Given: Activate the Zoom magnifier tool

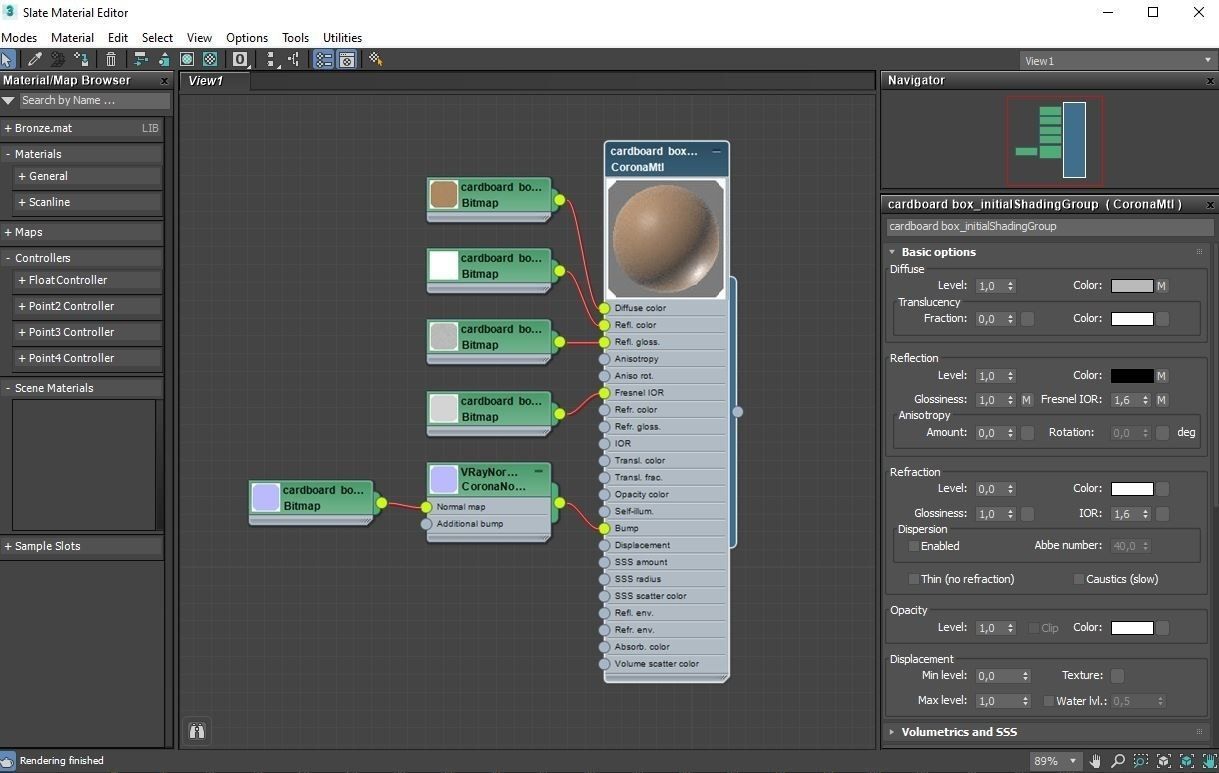Looking at the screenshot, I should [x=1118, y=761].
